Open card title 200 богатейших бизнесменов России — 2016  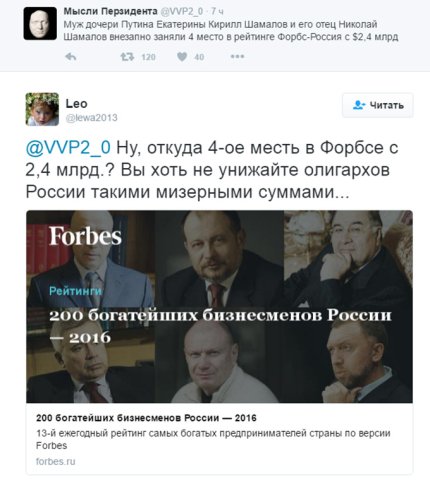tap(146, 418)
